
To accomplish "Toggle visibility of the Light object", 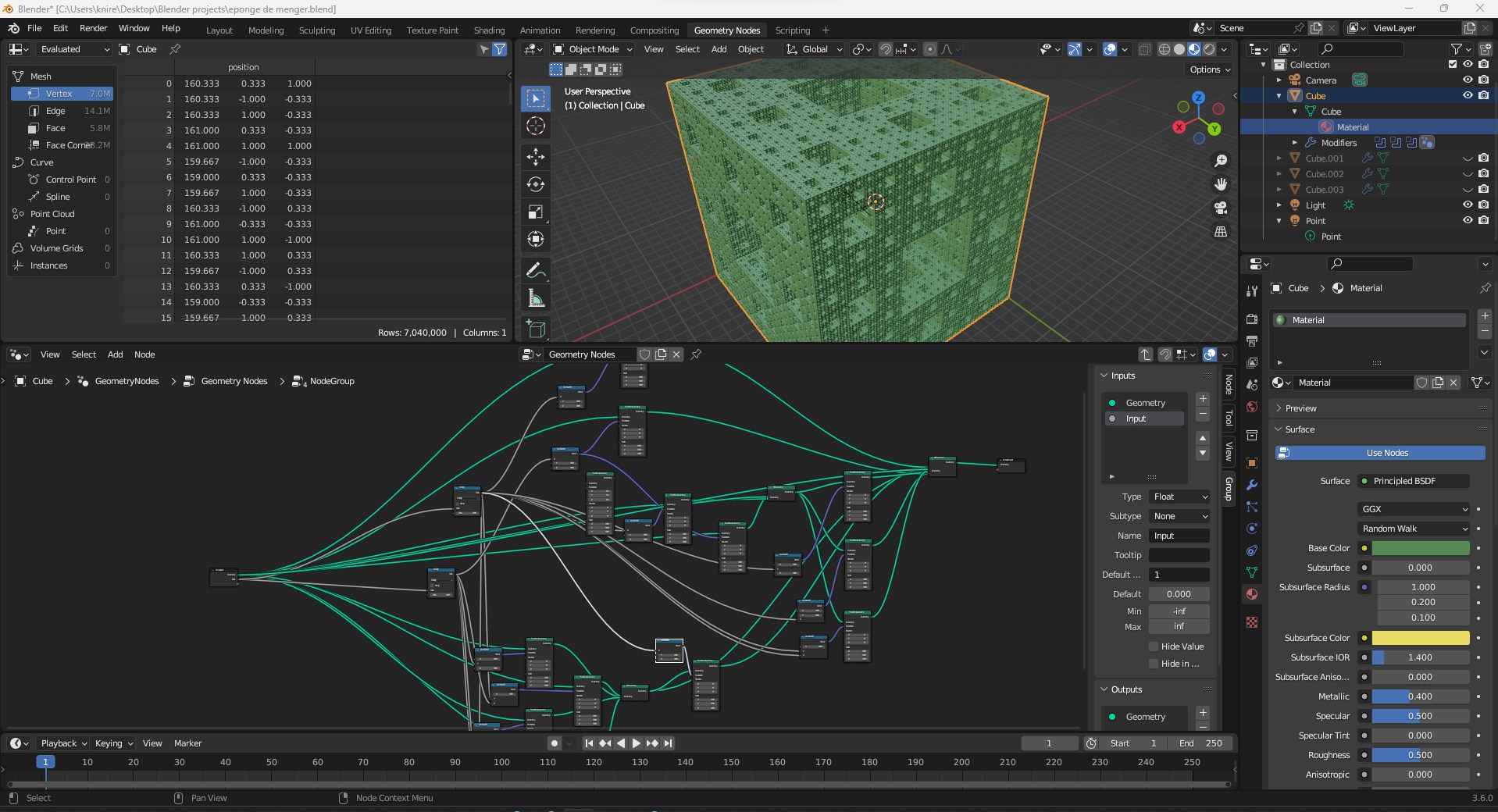I will click(1468, 205).
